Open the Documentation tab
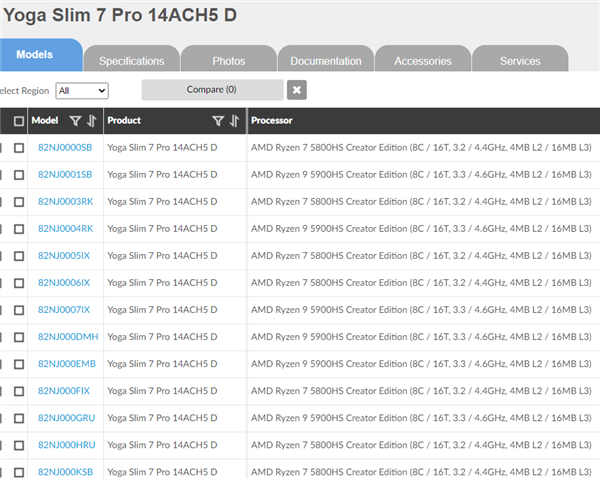 326,59
